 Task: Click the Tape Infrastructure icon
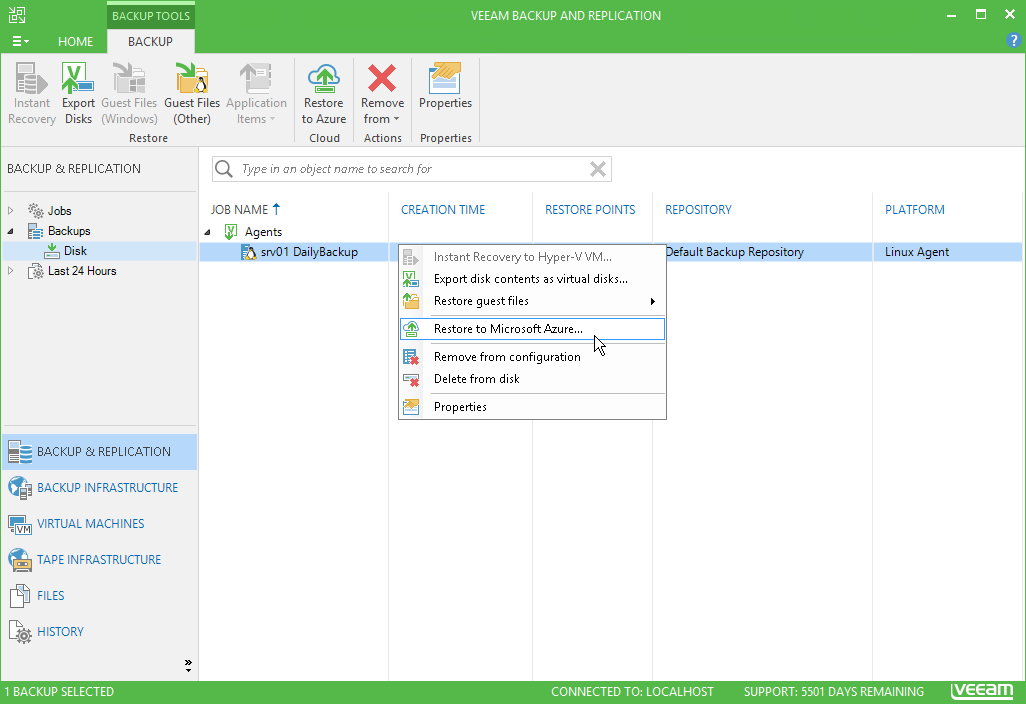tap(20, 560)
